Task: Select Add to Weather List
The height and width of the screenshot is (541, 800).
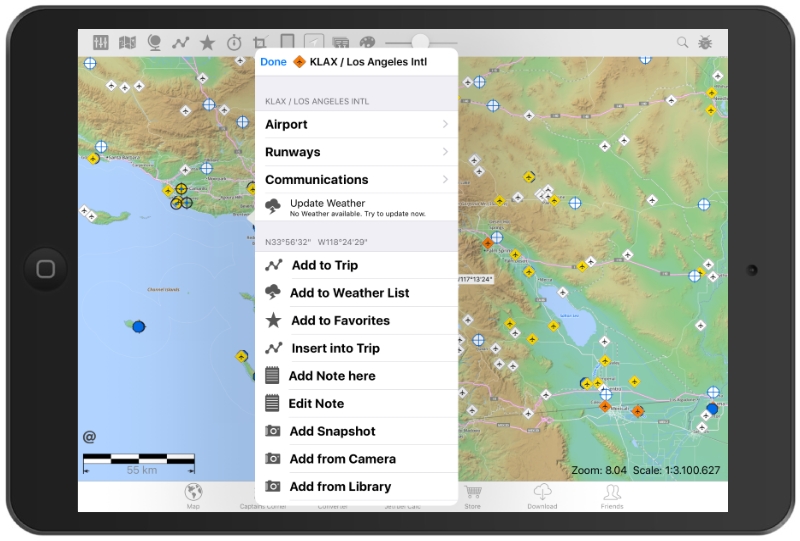Action: point(356,293)
